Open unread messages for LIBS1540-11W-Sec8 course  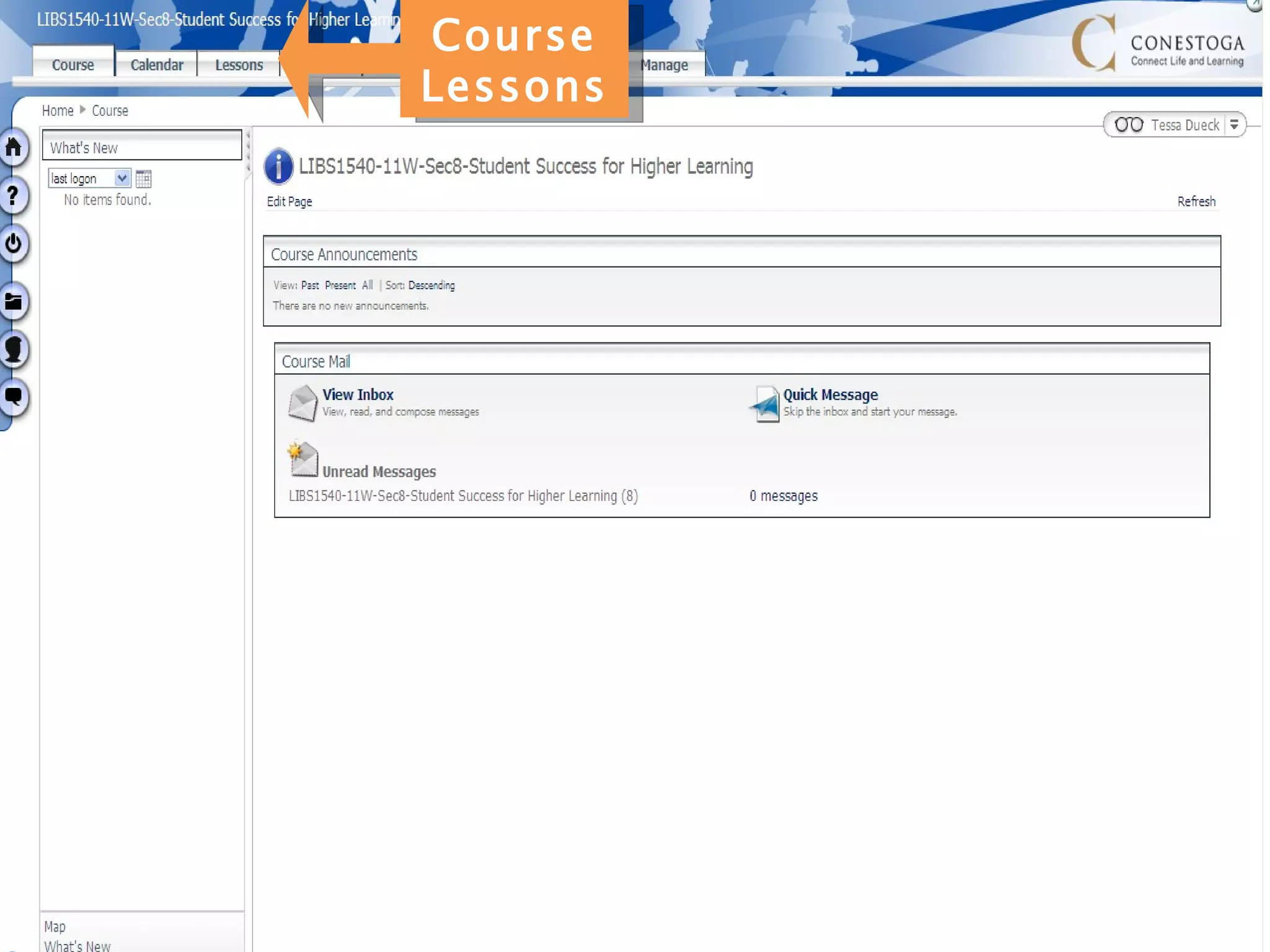[x=463, y=496]
